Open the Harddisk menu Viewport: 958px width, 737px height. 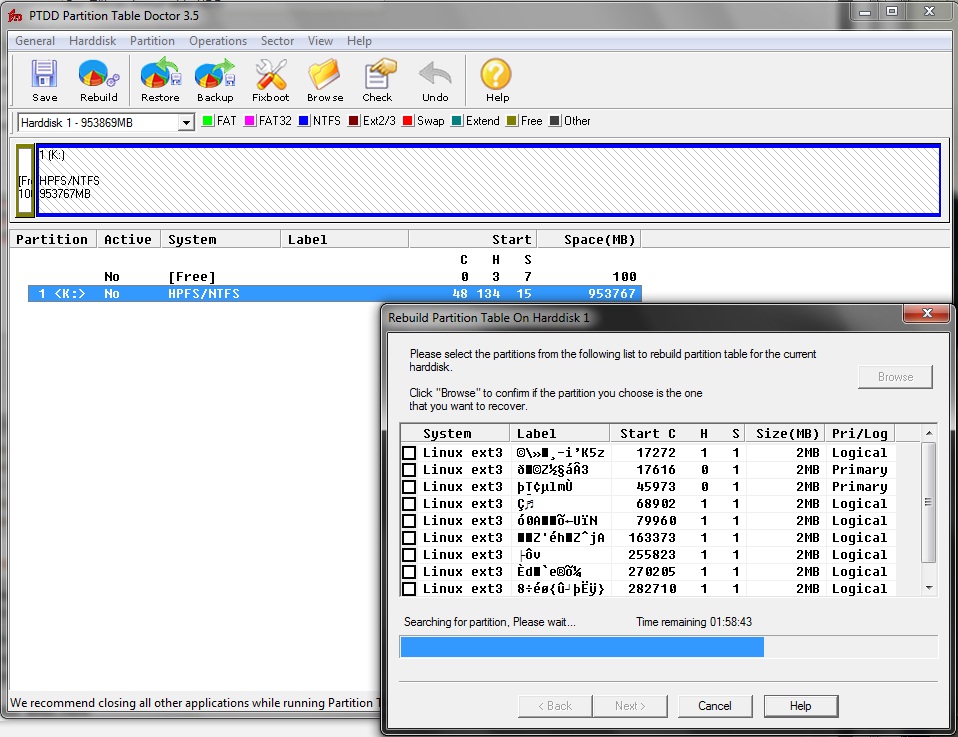click(92, 41)
